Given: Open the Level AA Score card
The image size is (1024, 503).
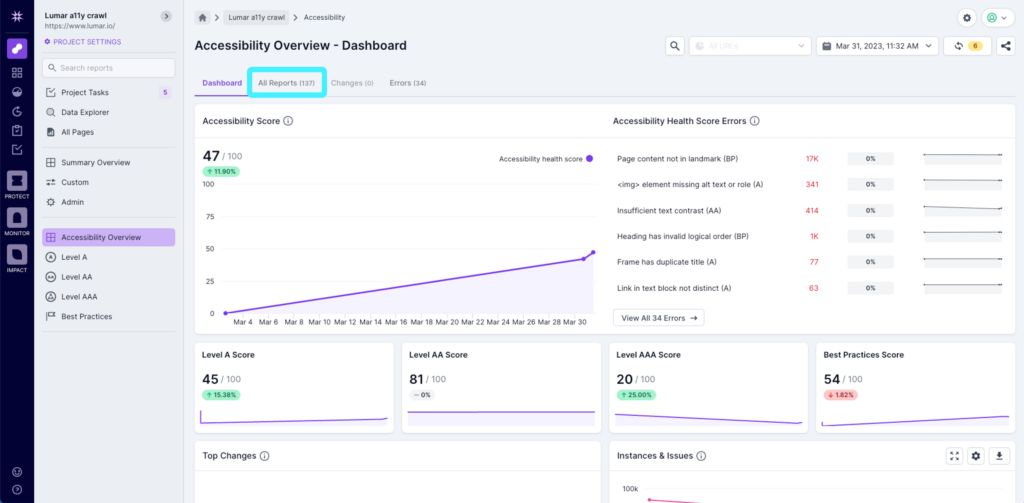Looking at the screenshot, I should 501,387.
